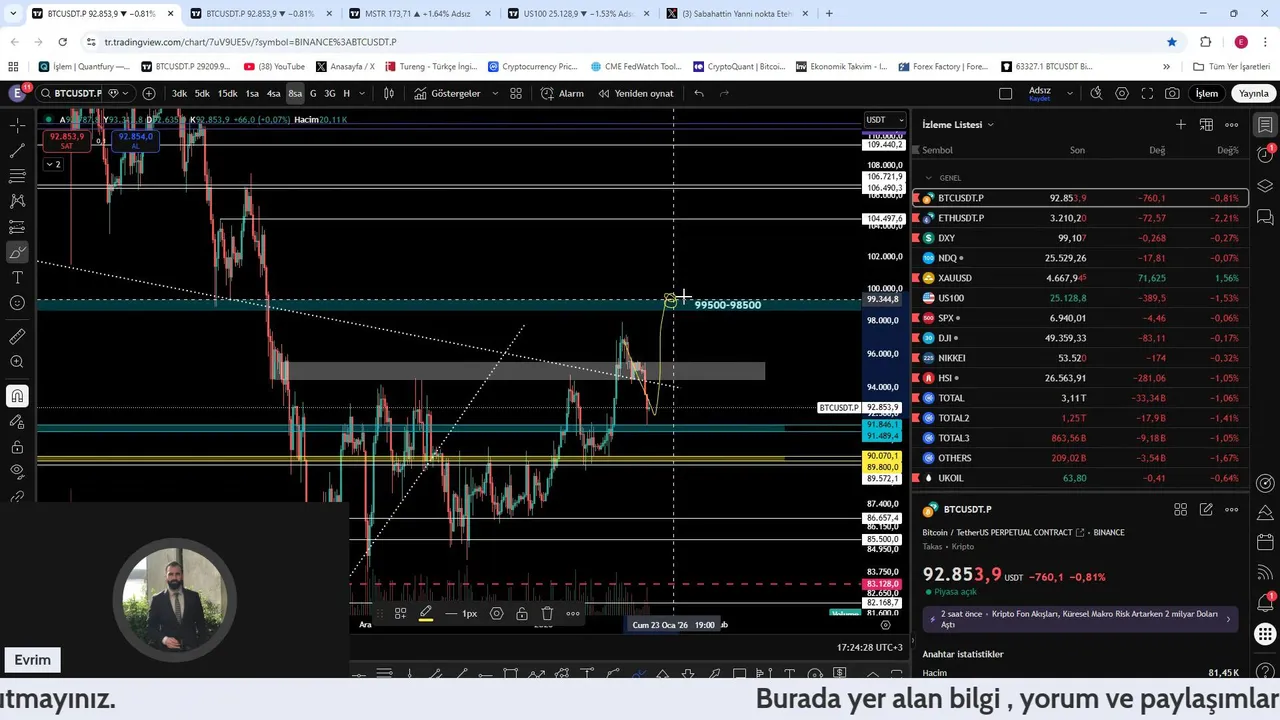Select XAUUSD in watchlist

point(1080,278)
